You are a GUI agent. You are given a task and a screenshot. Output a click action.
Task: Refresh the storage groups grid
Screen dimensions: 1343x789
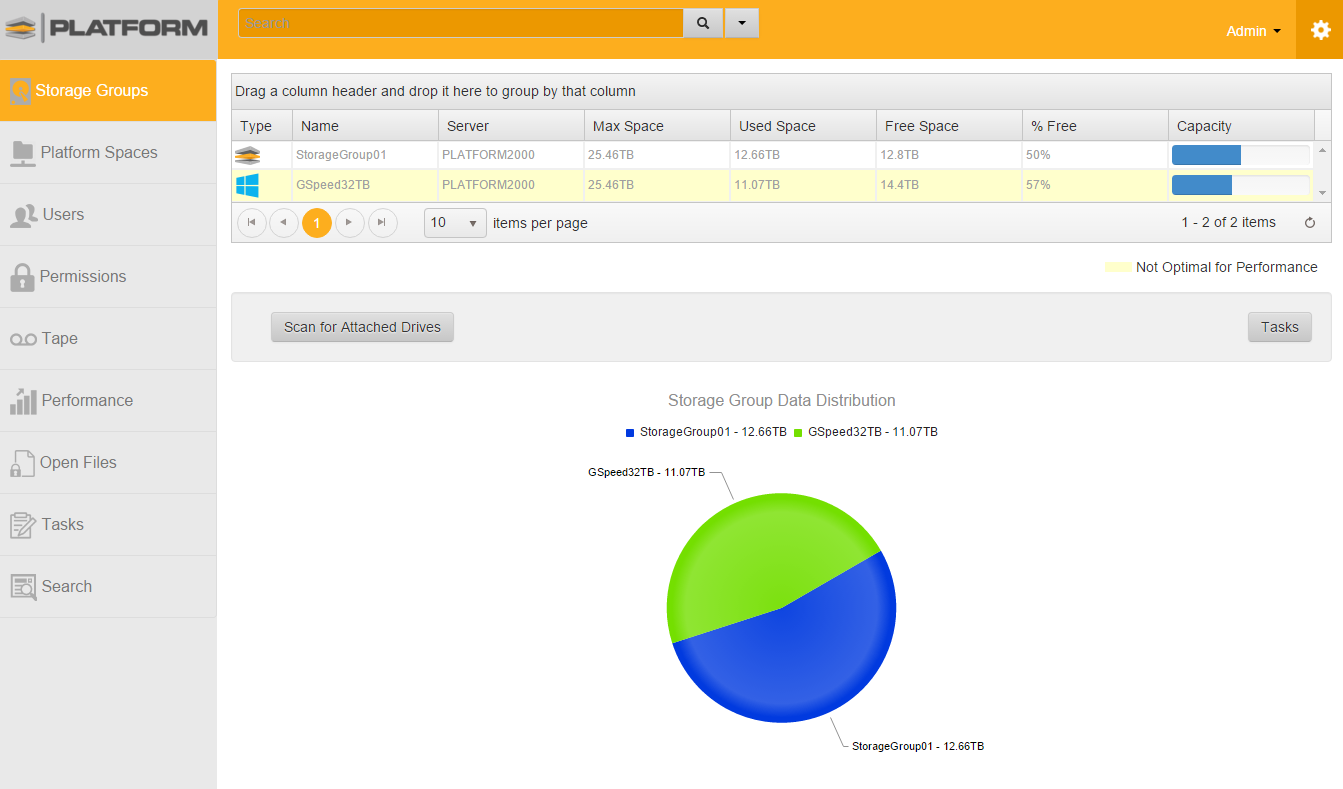pos(1310,223)
